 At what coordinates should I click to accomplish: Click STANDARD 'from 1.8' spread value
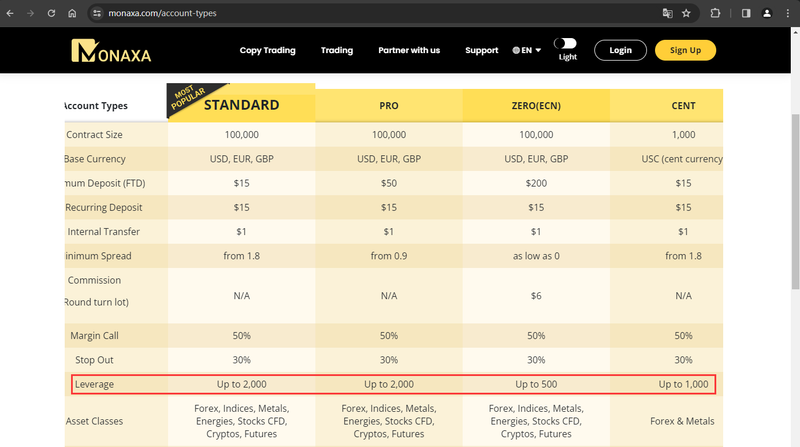coord(241,256)
